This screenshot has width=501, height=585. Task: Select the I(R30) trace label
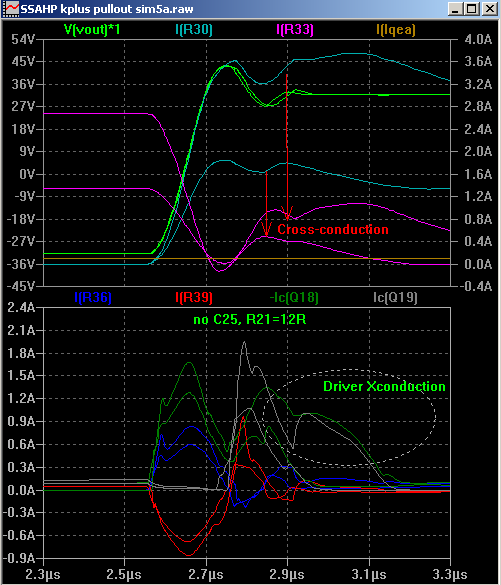click(194, 29)
